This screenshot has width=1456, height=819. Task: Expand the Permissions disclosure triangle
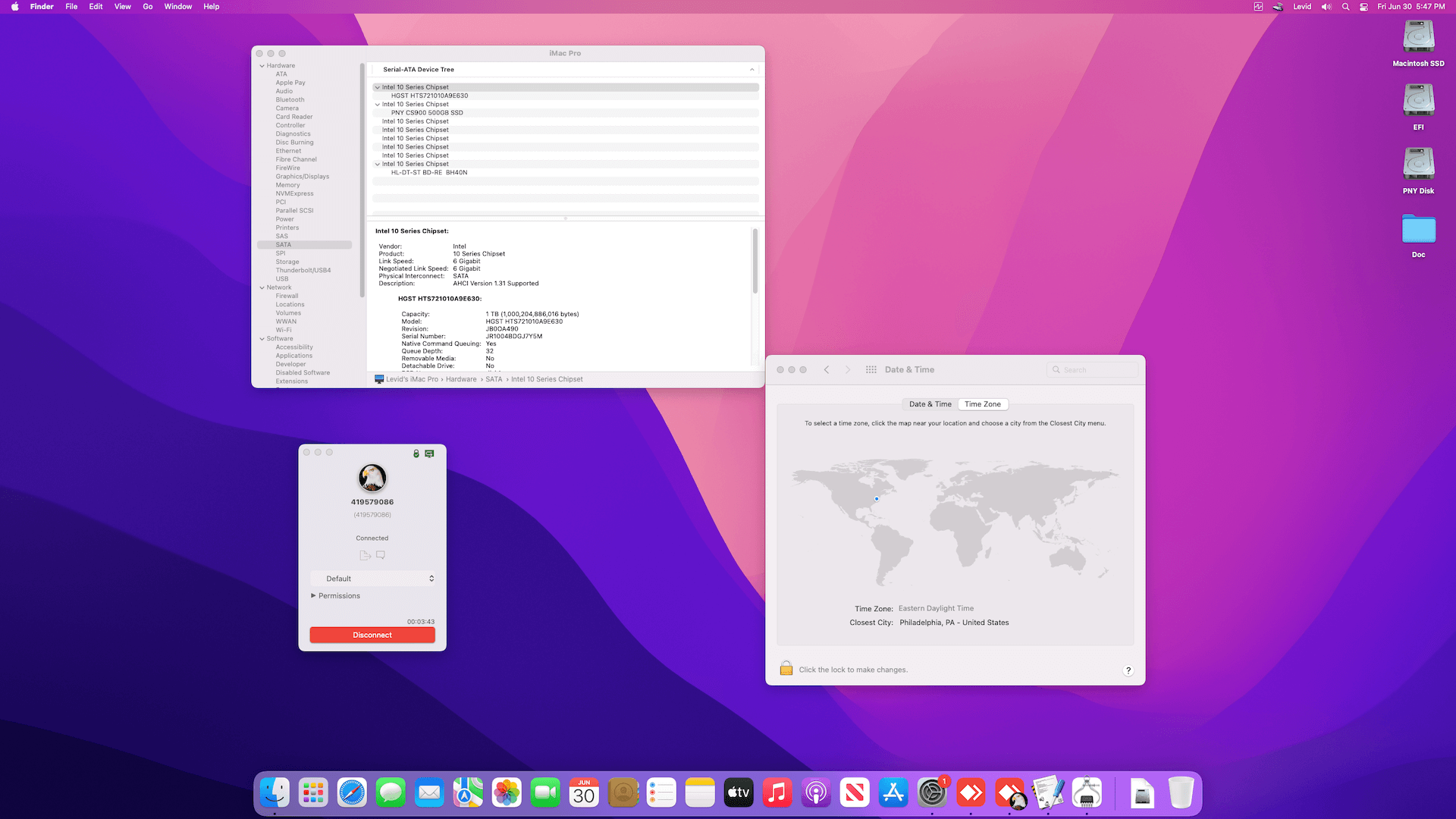pos(313,596)
